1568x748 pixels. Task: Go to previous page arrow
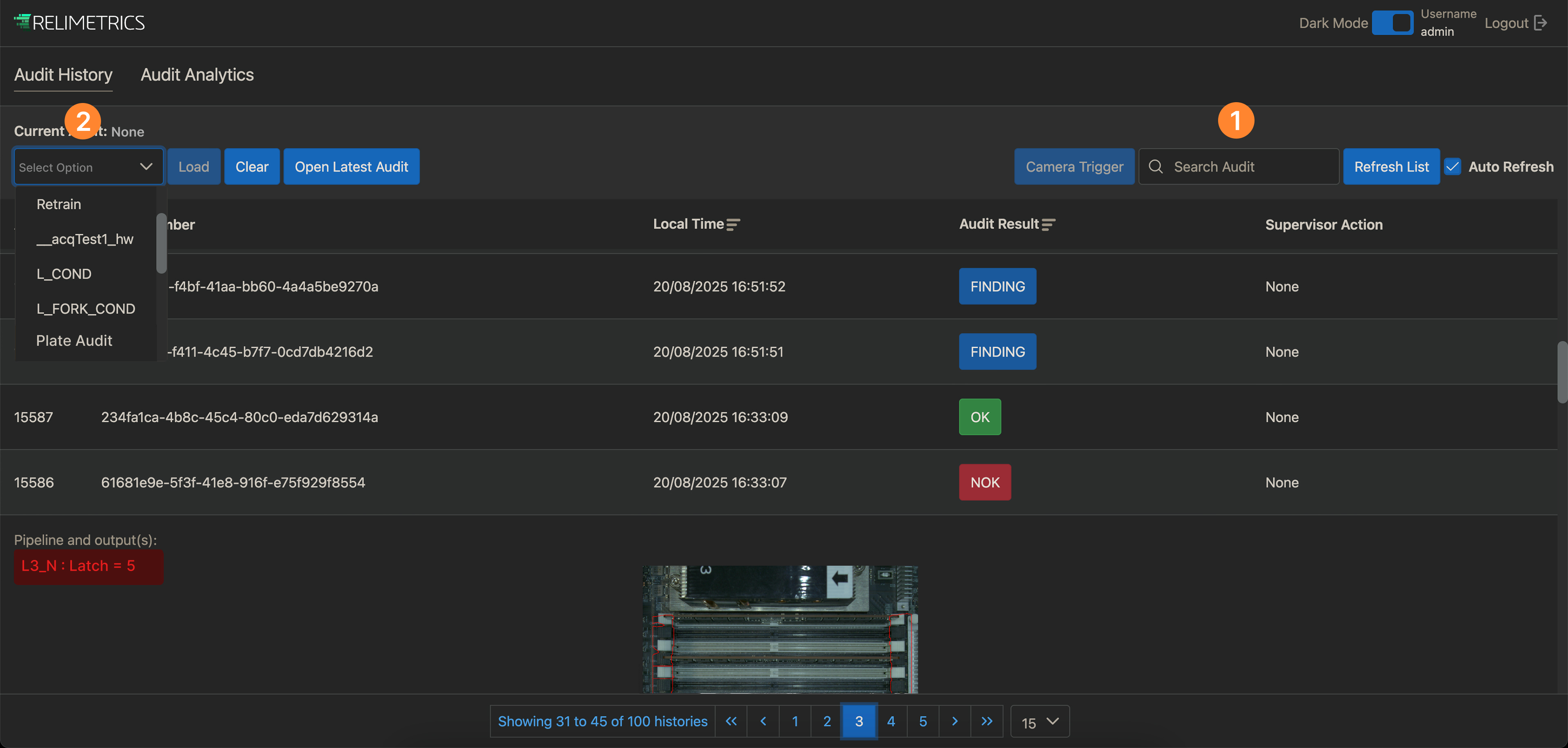click(763, 721)
